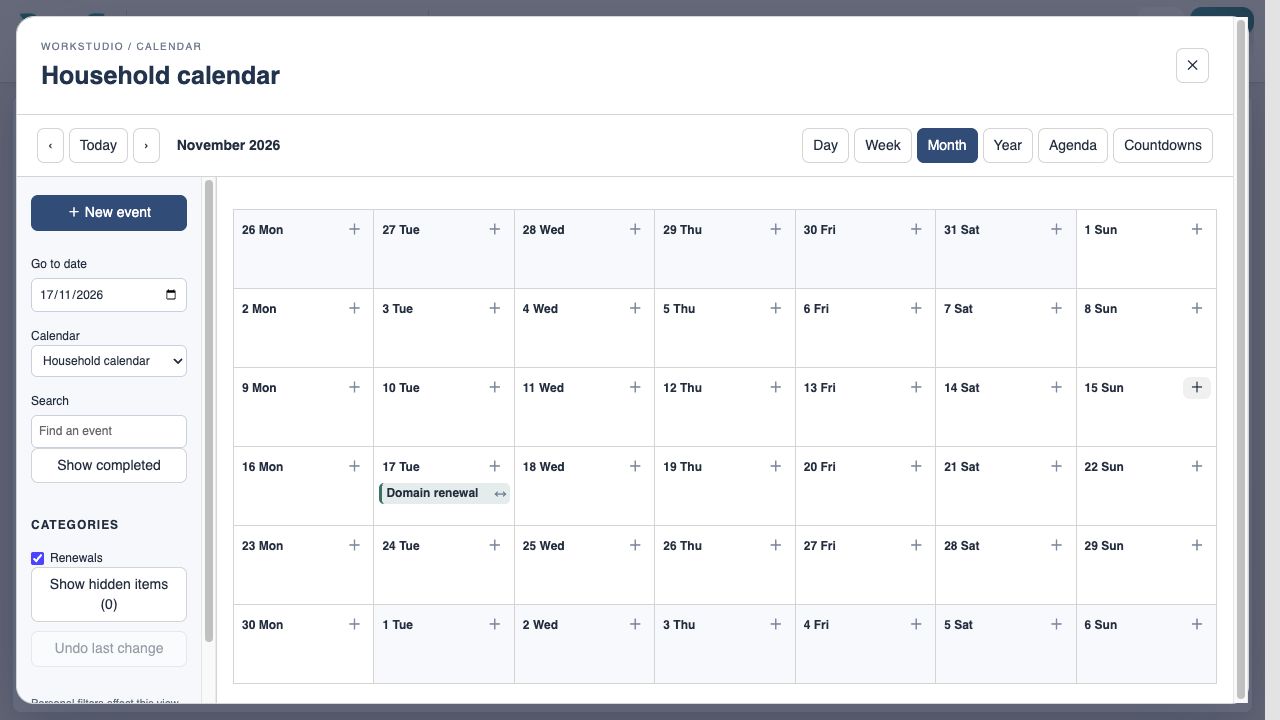The width and height of the screenshot is (1280, 720).
Task: Toggle Show completed
Action: (109, 465)
